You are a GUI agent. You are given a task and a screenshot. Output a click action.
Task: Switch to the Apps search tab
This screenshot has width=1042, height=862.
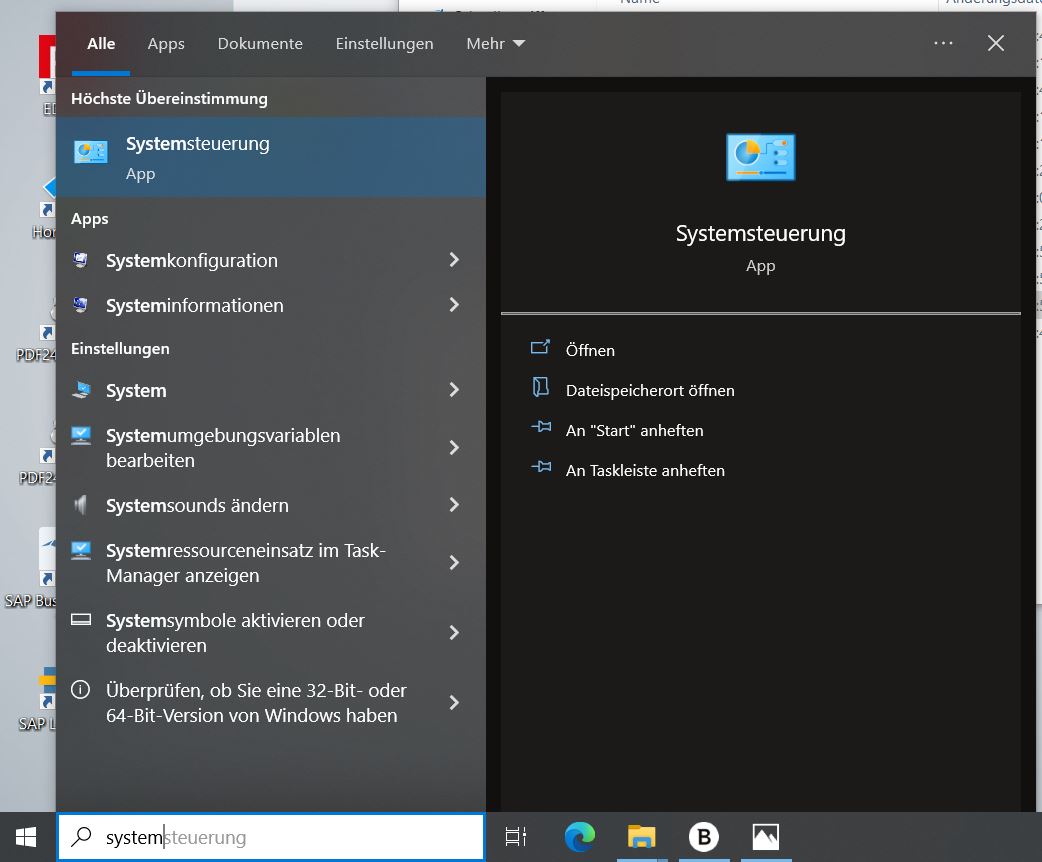click(x=166, y=44)
